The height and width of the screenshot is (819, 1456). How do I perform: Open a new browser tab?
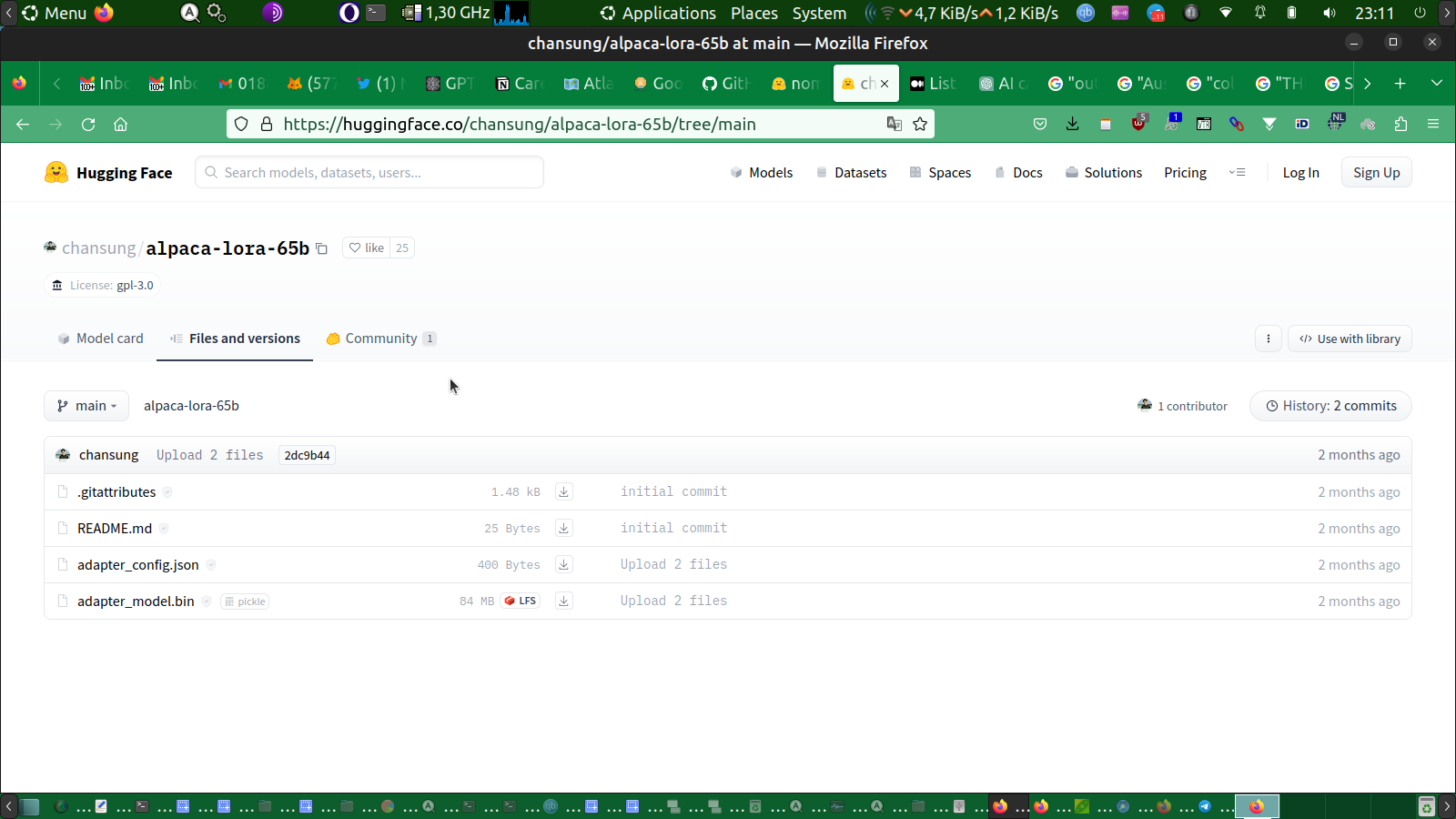(x=1400, y=83)
